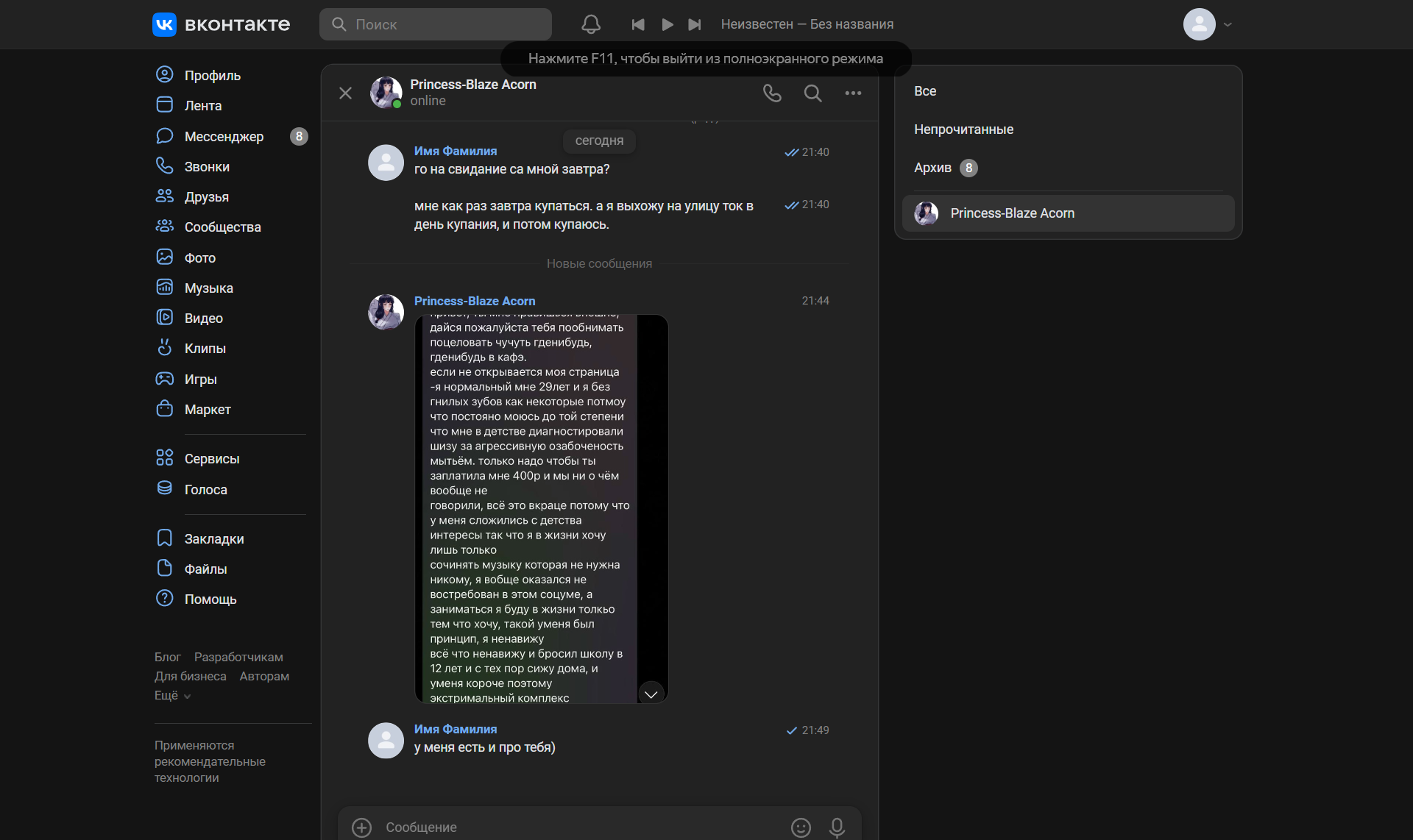Open "Музыка" in the left sidebar
Screen dimensions: 1413x840
(208, 288)
